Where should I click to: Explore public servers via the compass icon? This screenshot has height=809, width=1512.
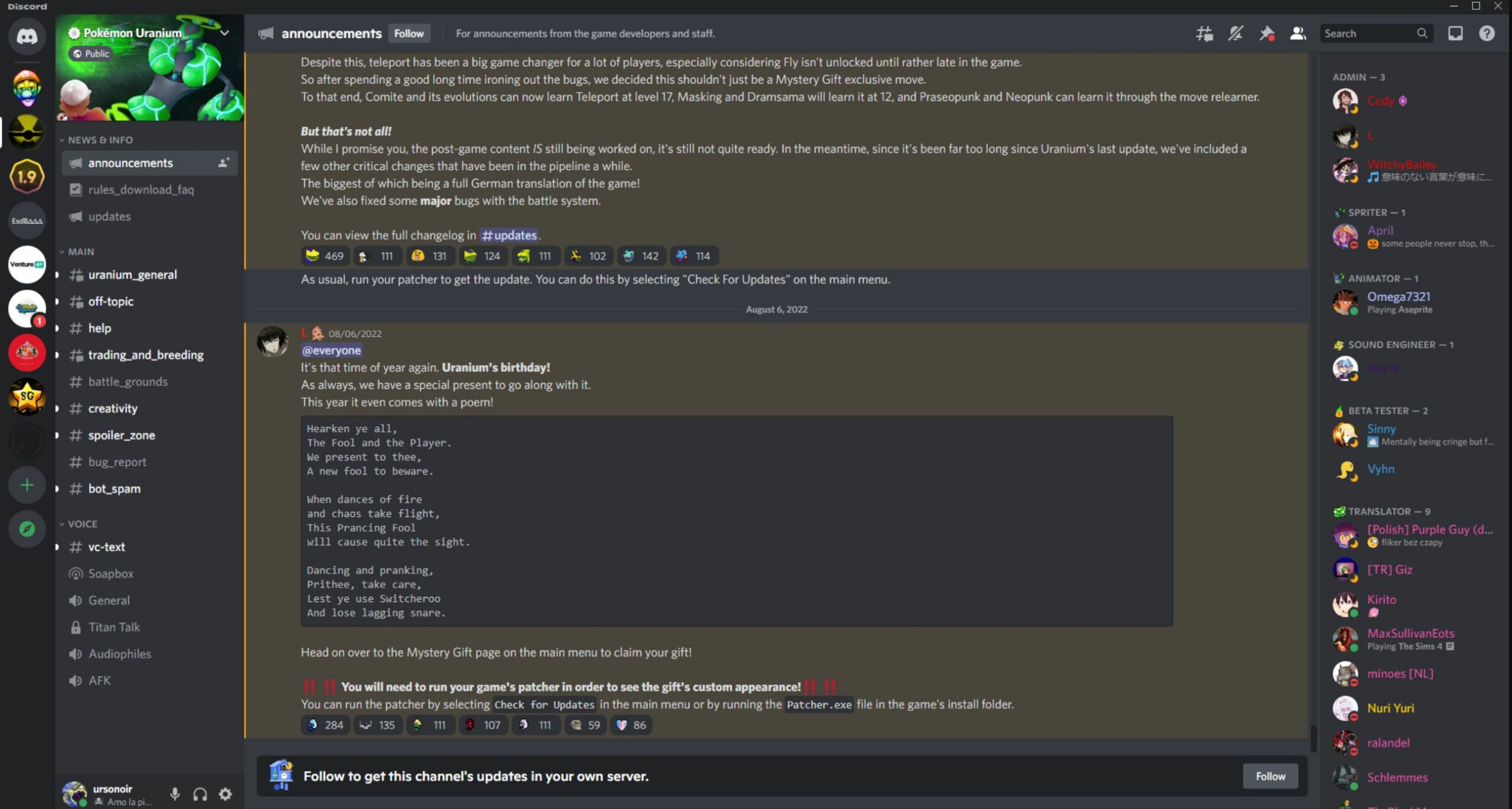[27, 529]
